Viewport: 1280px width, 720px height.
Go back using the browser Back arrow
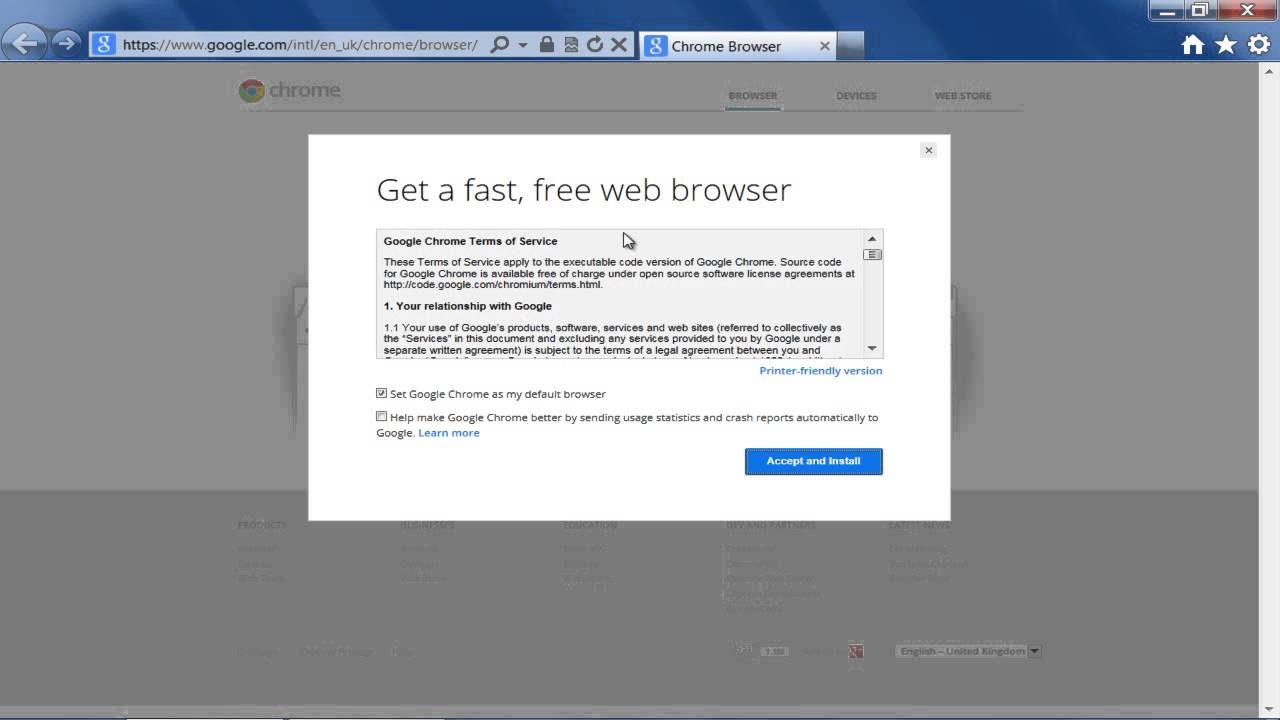tap(25, 43)
